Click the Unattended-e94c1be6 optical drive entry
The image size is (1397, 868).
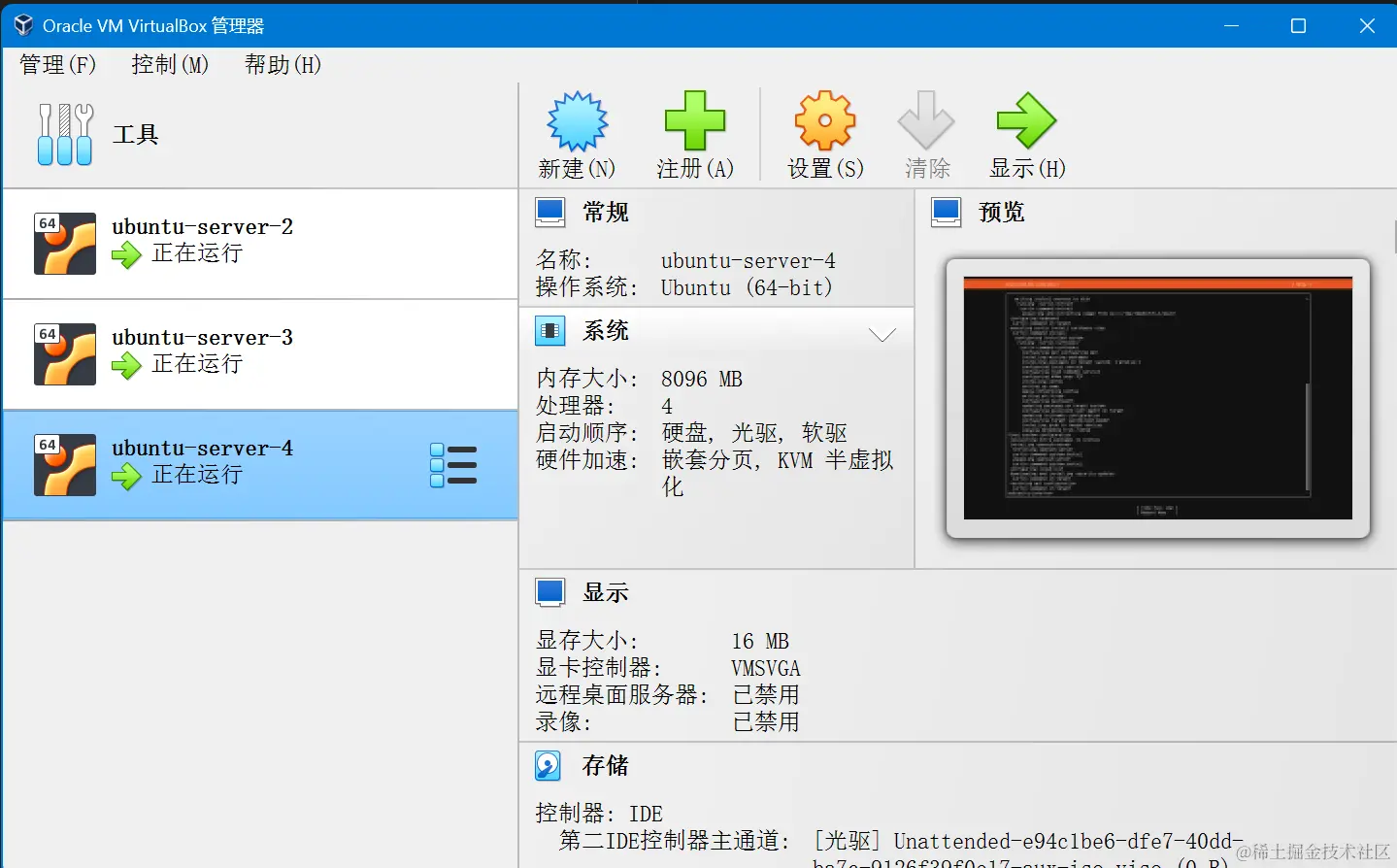coord(1029,851)
